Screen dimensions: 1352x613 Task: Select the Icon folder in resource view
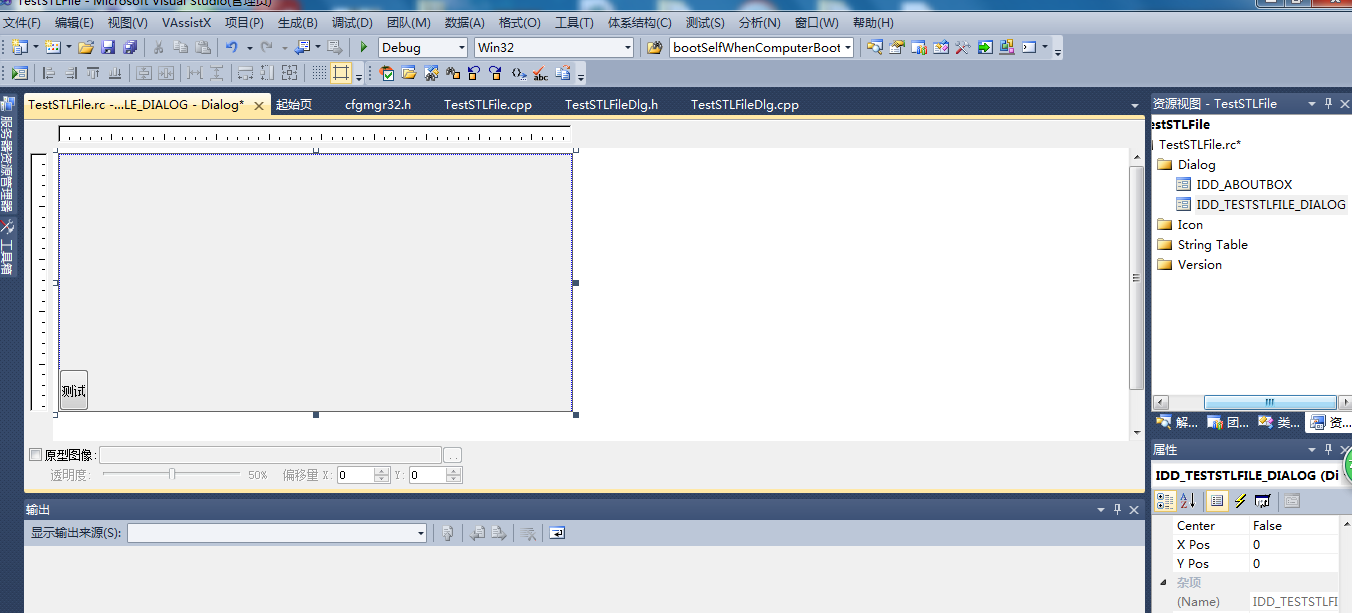(1190, 224)
